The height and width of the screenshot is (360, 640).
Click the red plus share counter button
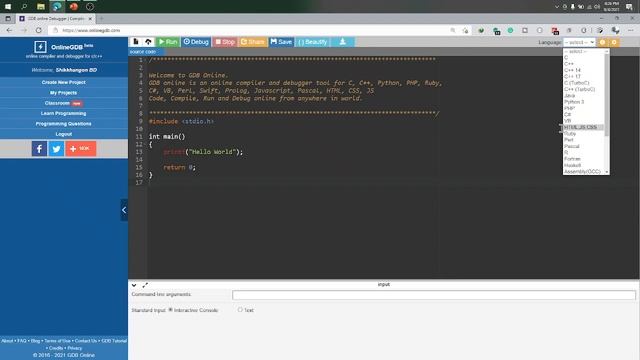[81, 149]
